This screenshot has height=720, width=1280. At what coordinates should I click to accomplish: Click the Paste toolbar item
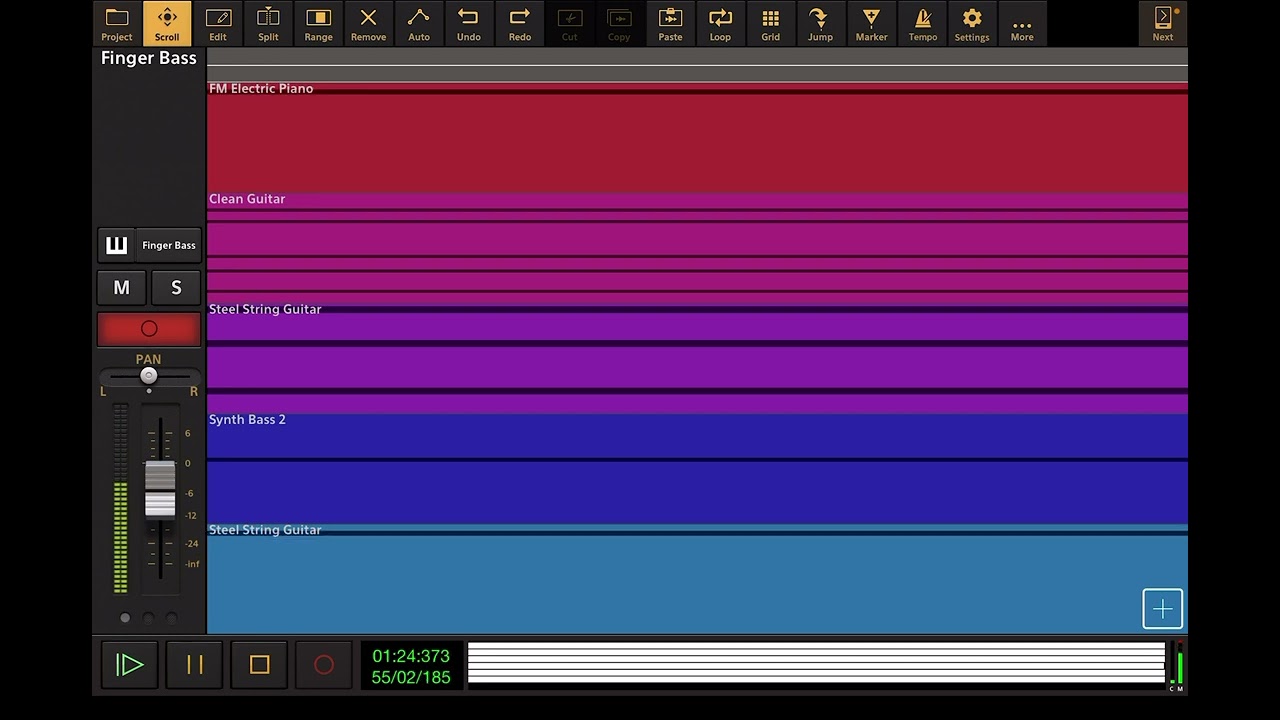click(x=670, y=23)
